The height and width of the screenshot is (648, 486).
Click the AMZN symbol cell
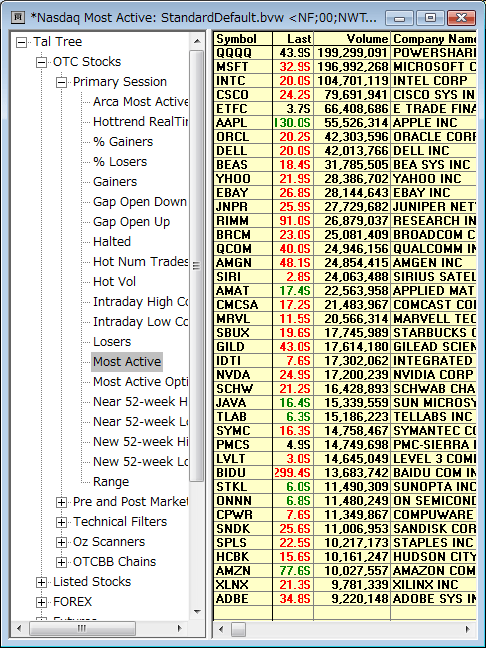243,571
